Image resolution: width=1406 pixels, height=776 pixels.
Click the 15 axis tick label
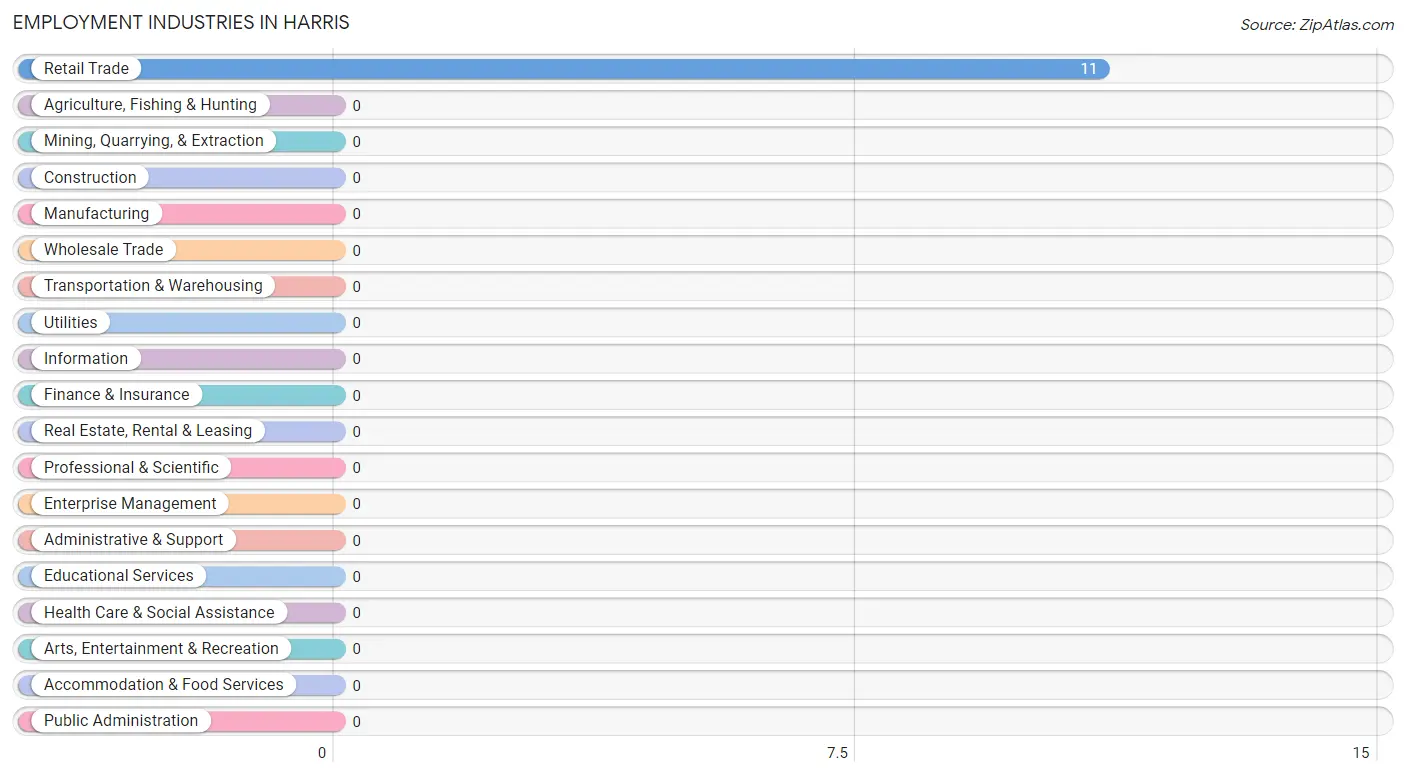coord(1360,753)
